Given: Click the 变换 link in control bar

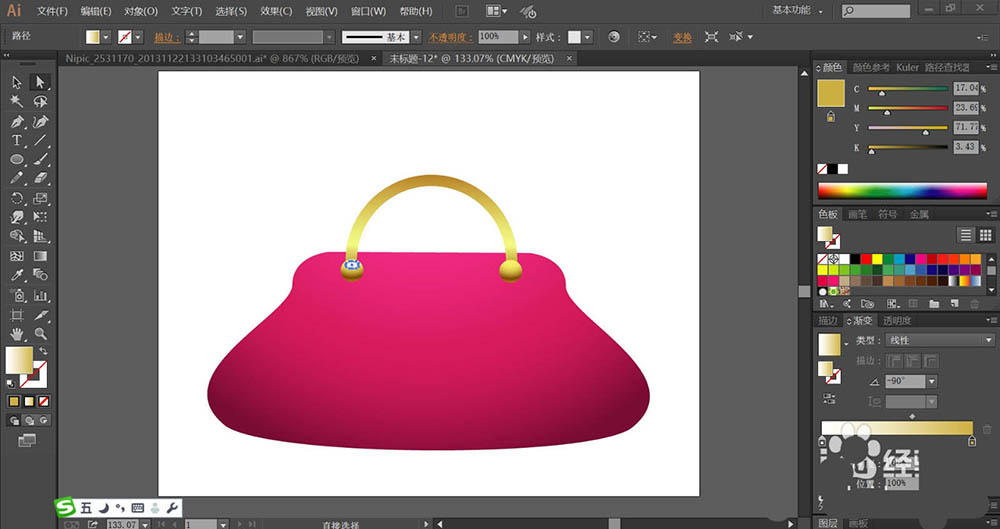Looking at the screenshot, I should click(682, 37).
